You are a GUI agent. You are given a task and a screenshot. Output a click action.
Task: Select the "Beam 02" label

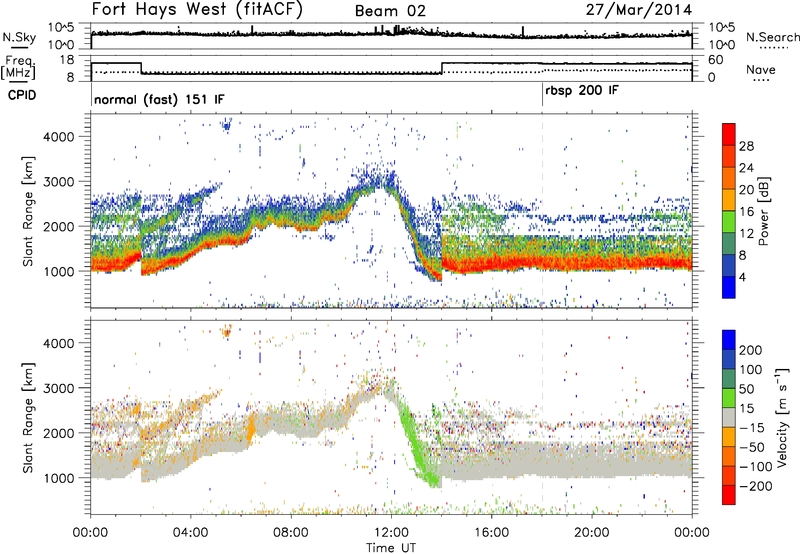(x=390, y=11)
